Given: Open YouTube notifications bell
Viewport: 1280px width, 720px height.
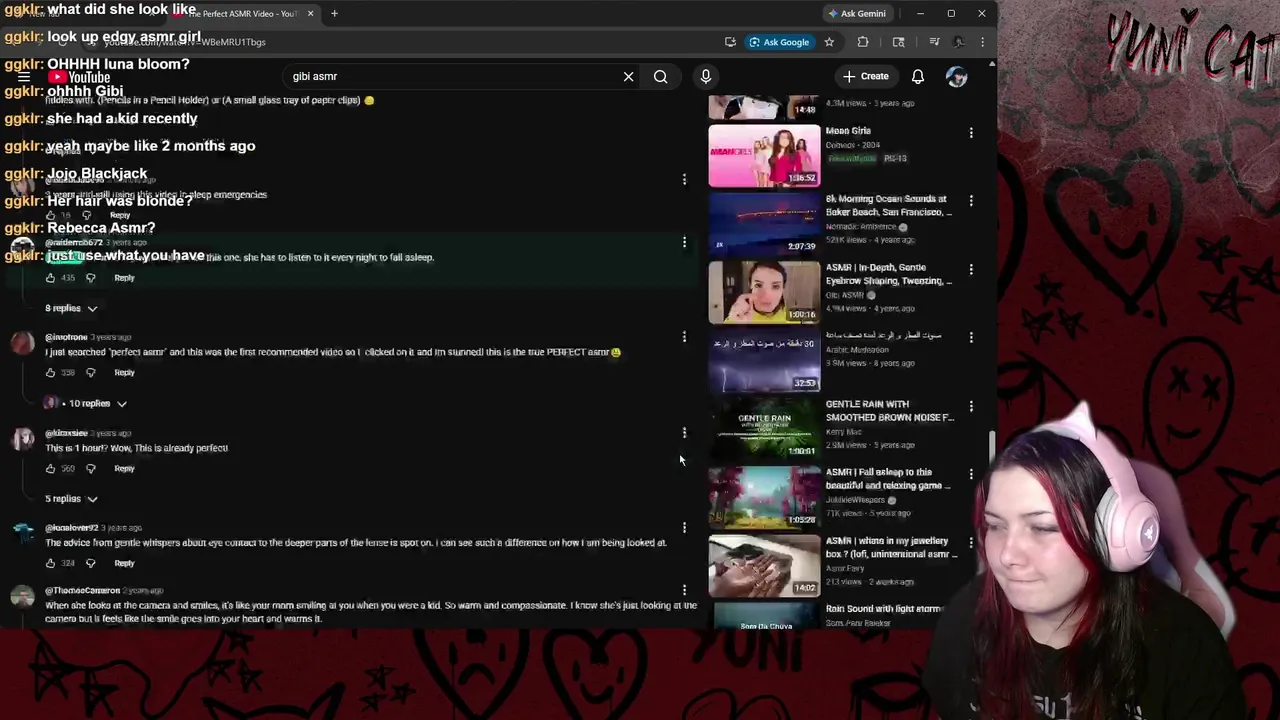Looking at the screenshot, I should 917,77.
